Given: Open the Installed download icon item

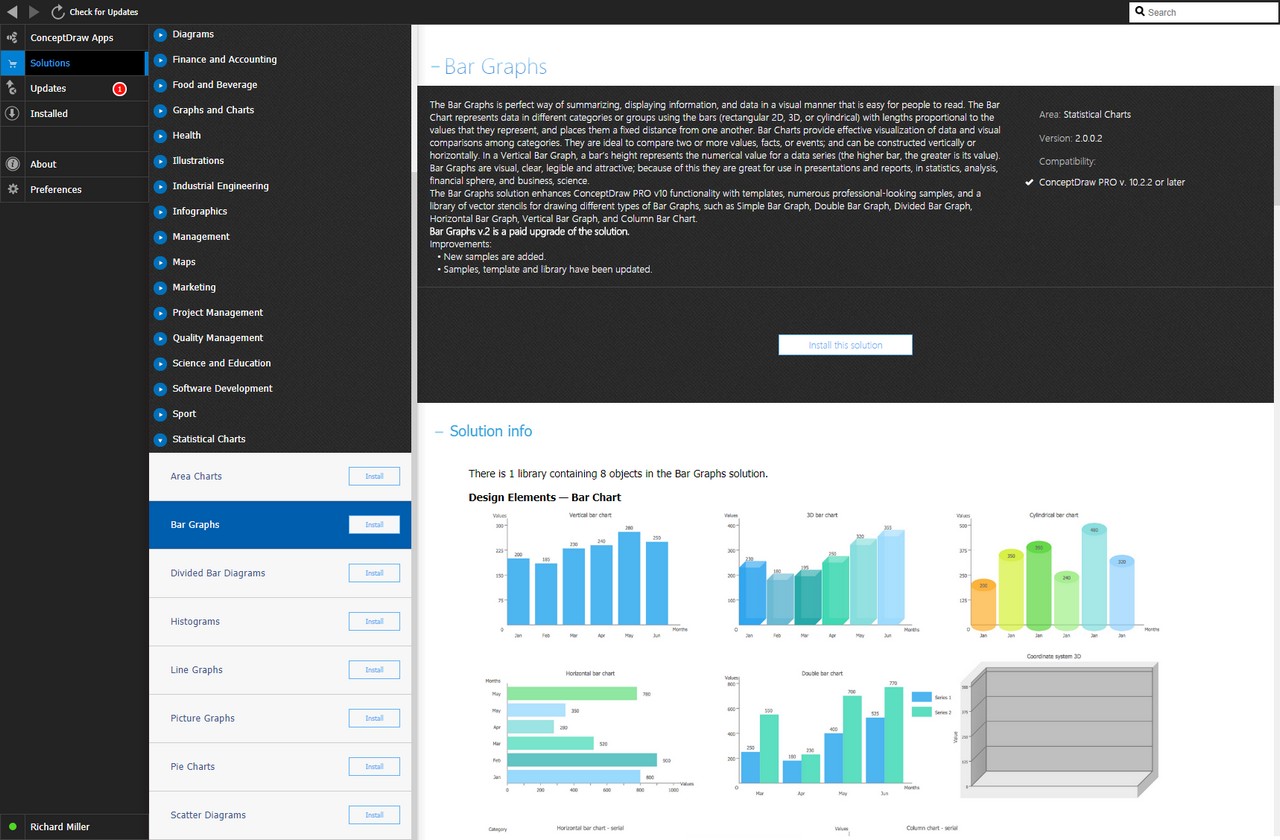Looking at the screenshot, I should (12, 114).
